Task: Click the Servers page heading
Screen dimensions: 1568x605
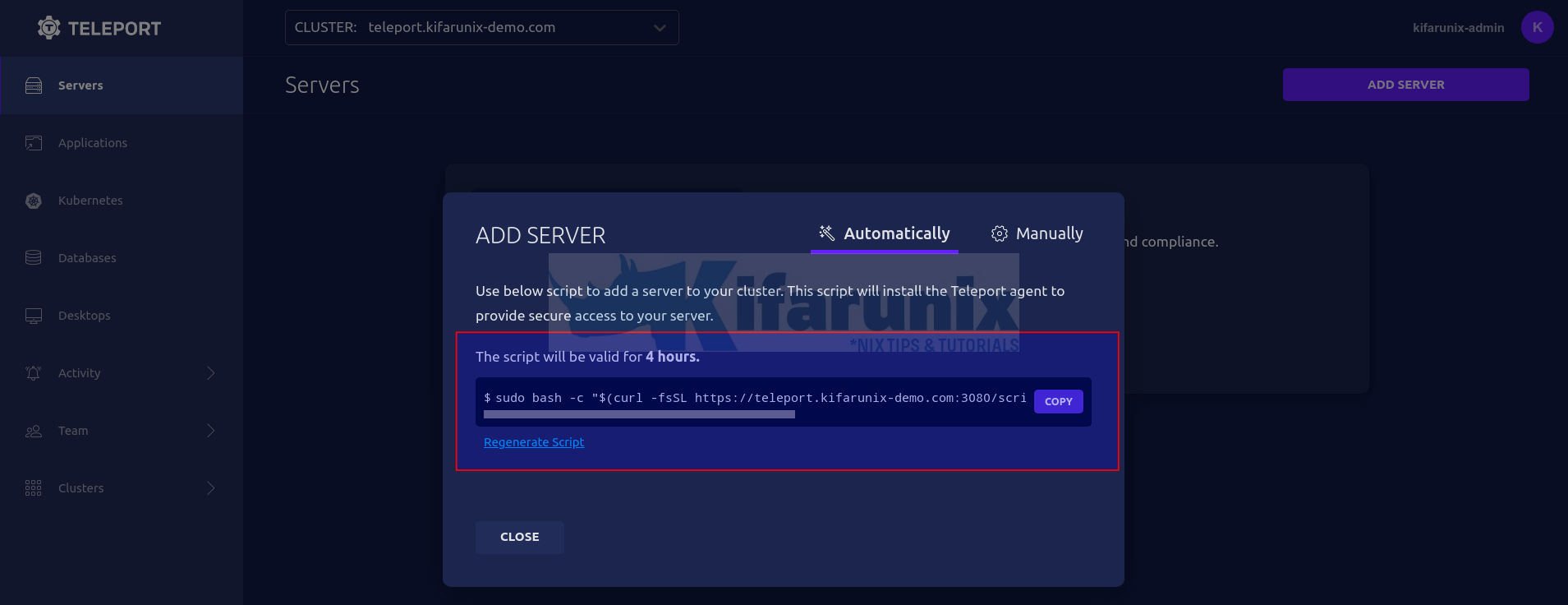Action: click(322, 85)
